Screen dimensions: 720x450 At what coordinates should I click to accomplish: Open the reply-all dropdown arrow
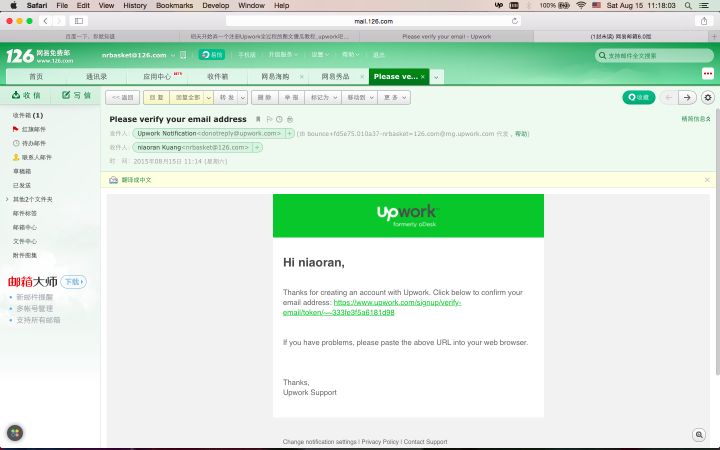[208, 97]
